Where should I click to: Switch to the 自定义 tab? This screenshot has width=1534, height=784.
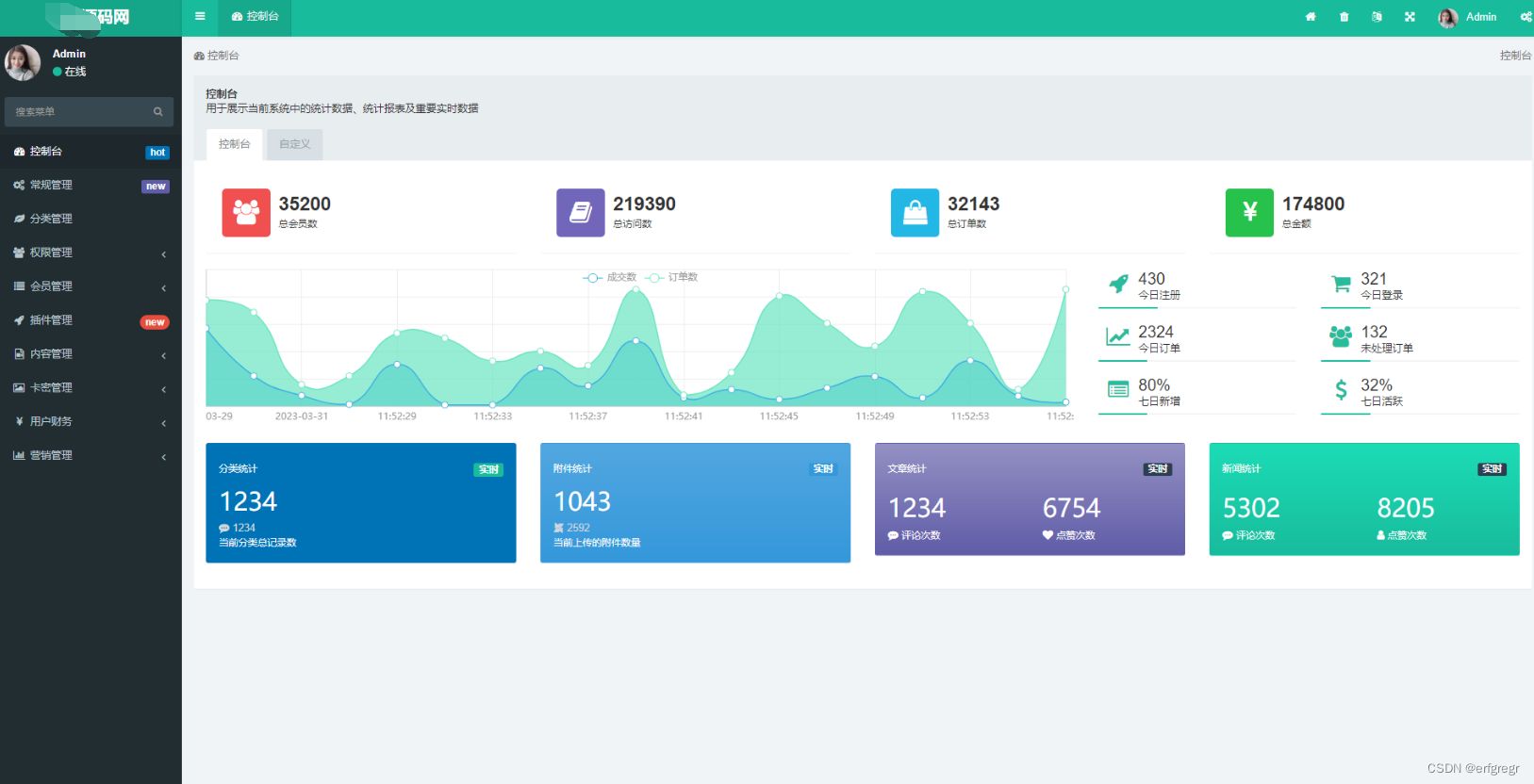(x=294, y=144)
